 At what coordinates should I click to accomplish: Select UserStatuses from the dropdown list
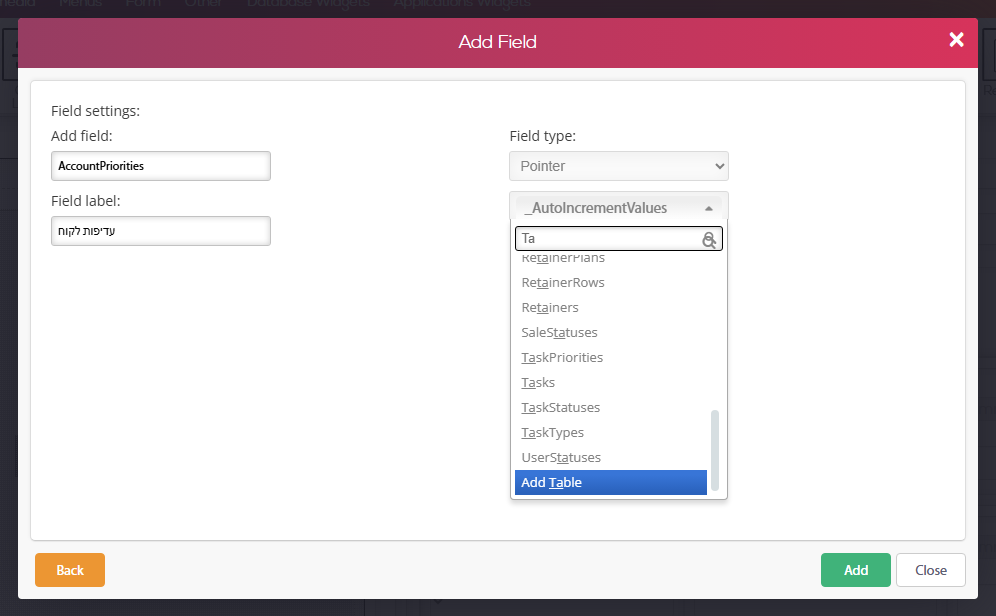point(610,457)
